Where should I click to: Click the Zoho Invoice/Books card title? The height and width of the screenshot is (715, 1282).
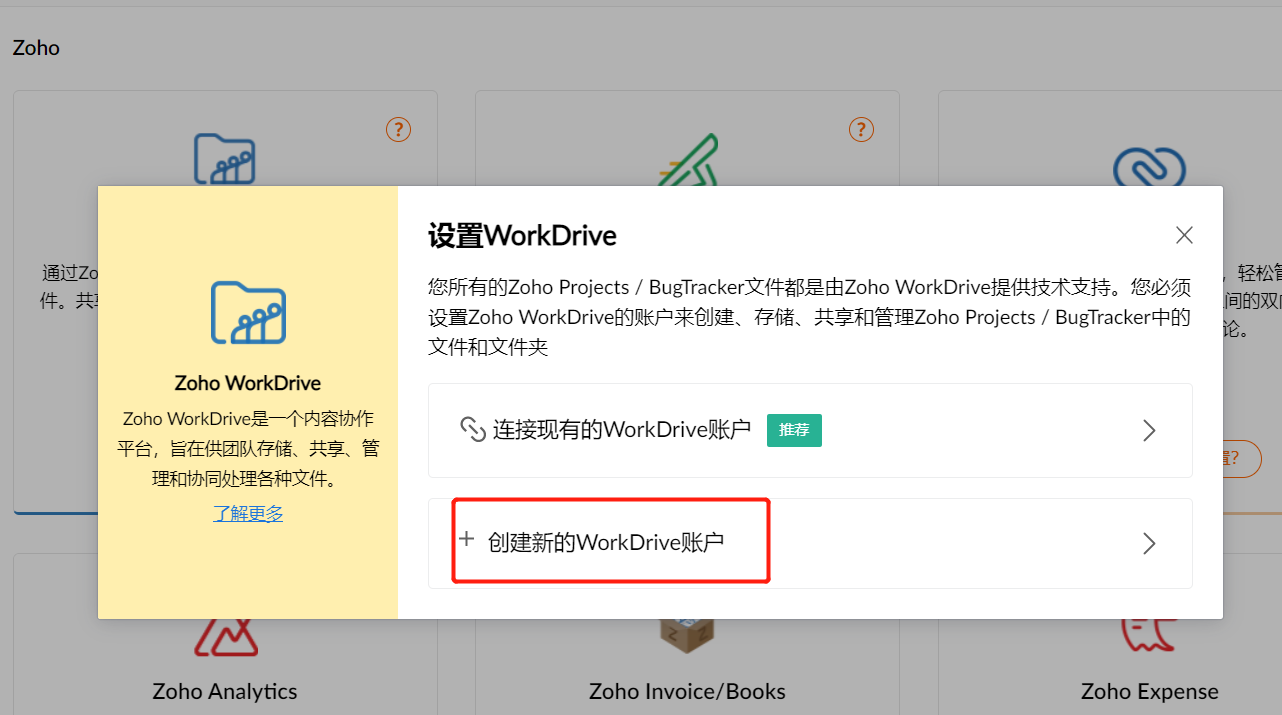pos(687,691)
